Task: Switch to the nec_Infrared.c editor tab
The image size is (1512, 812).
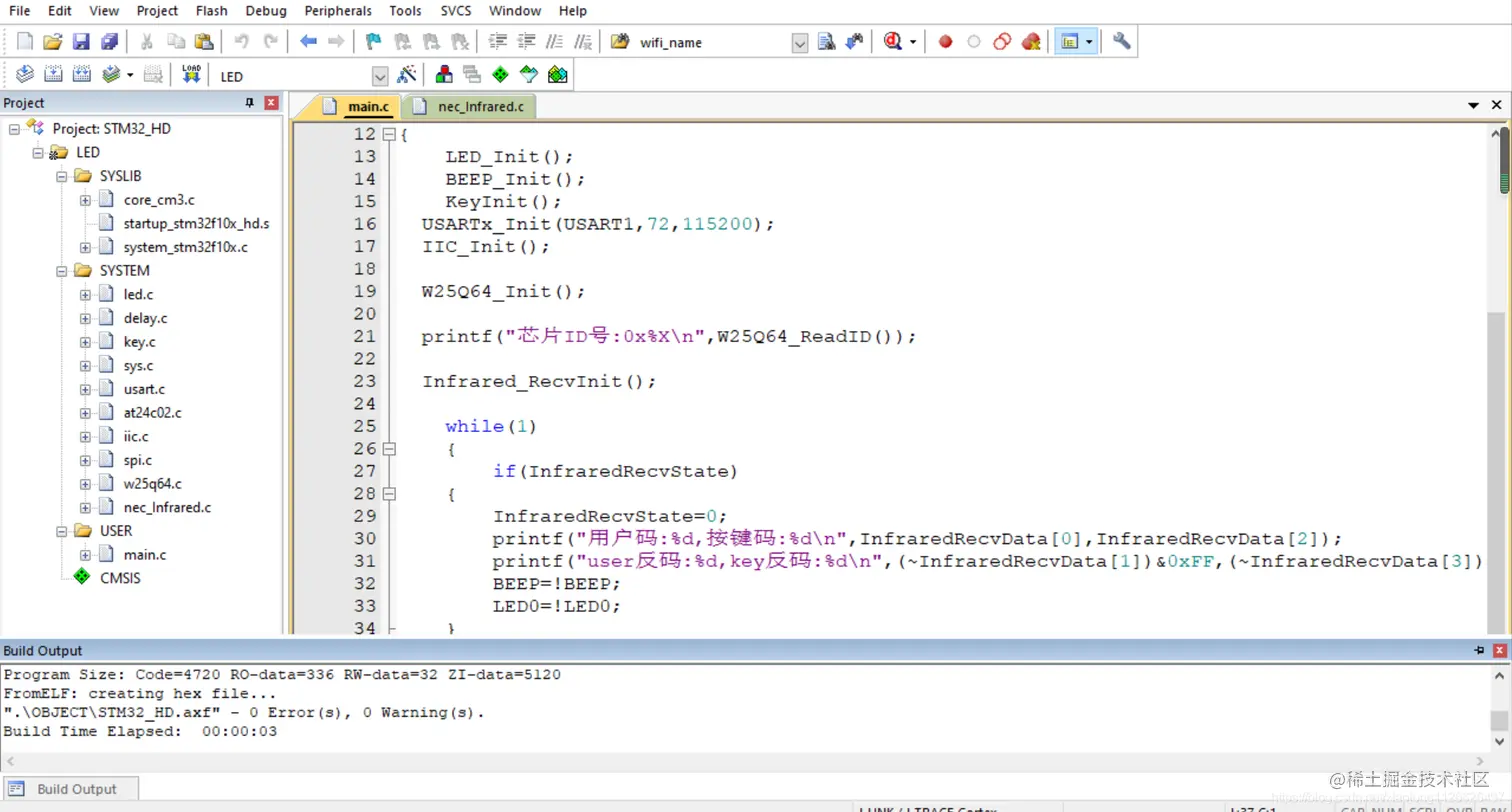Action: coord(471,106)
